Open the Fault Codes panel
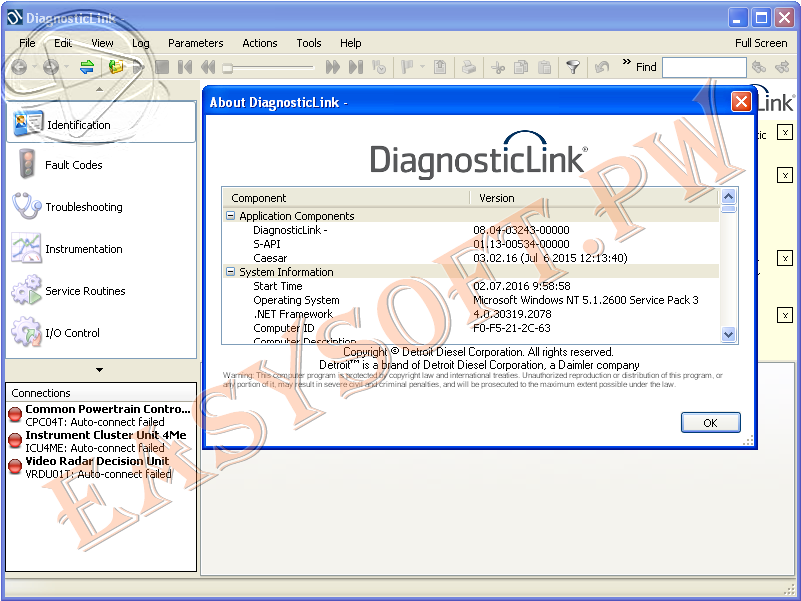This screenshot has height=601, width=801. tap(101, 165)
